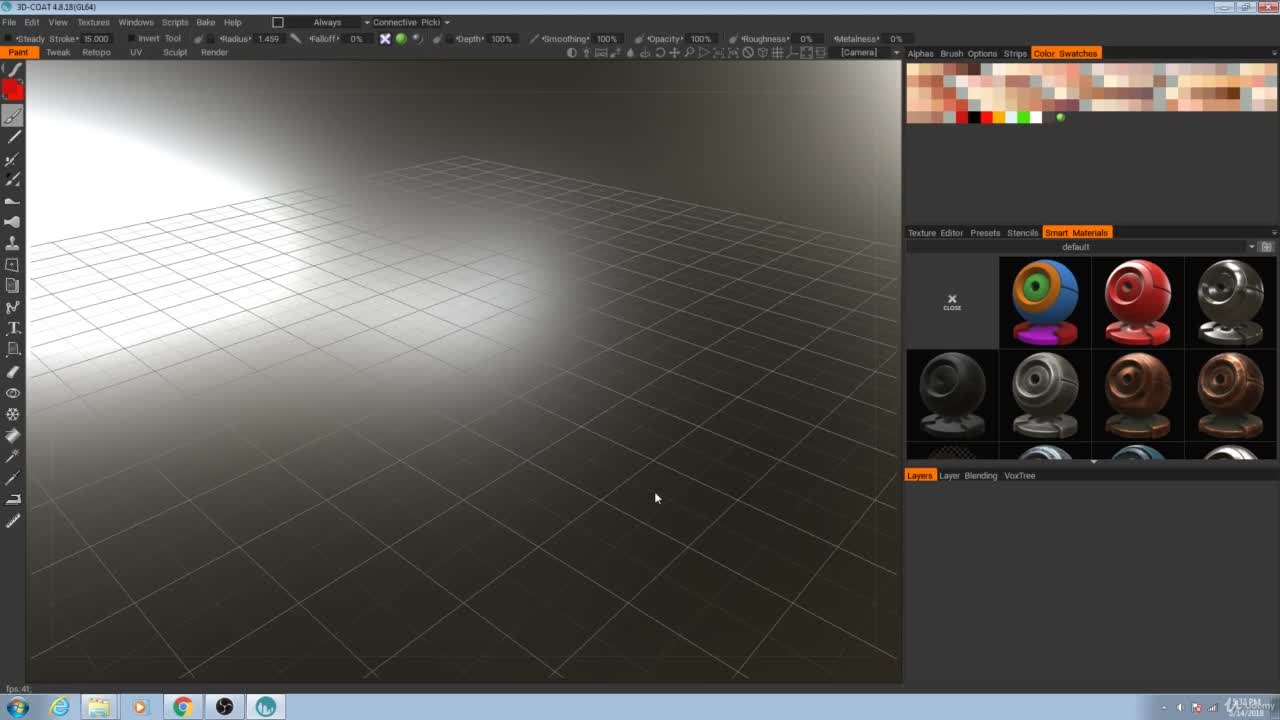The height and width of the screenshot is (720, 1280).
Task: Click the prohibited circle viewport icon
Action: point(748,53)
